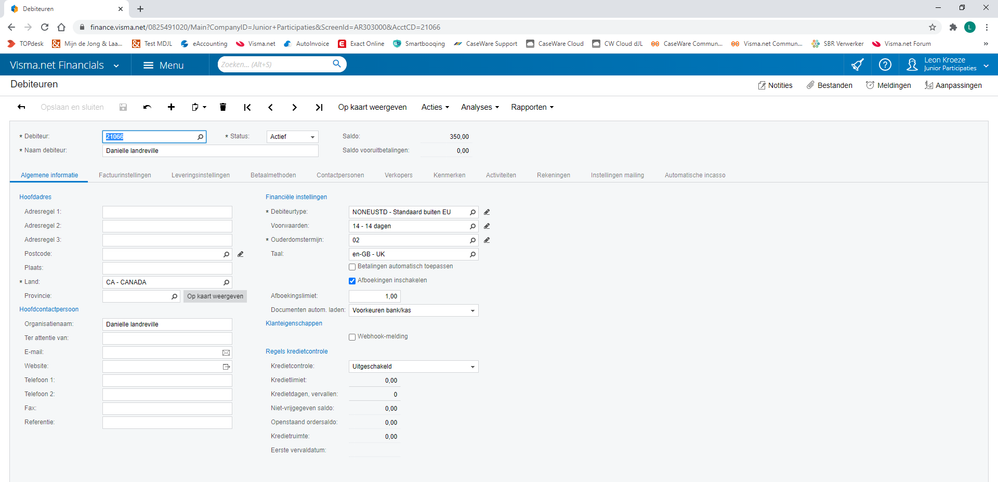Bookmark this page with the star icon
Image resolution: width=998 pixels, height=482 pixels.
click(932, 27)
